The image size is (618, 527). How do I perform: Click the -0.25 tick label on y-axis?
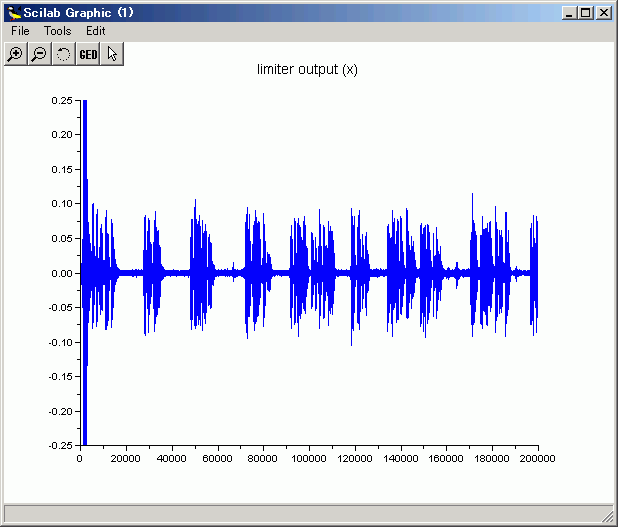point(59,446)
